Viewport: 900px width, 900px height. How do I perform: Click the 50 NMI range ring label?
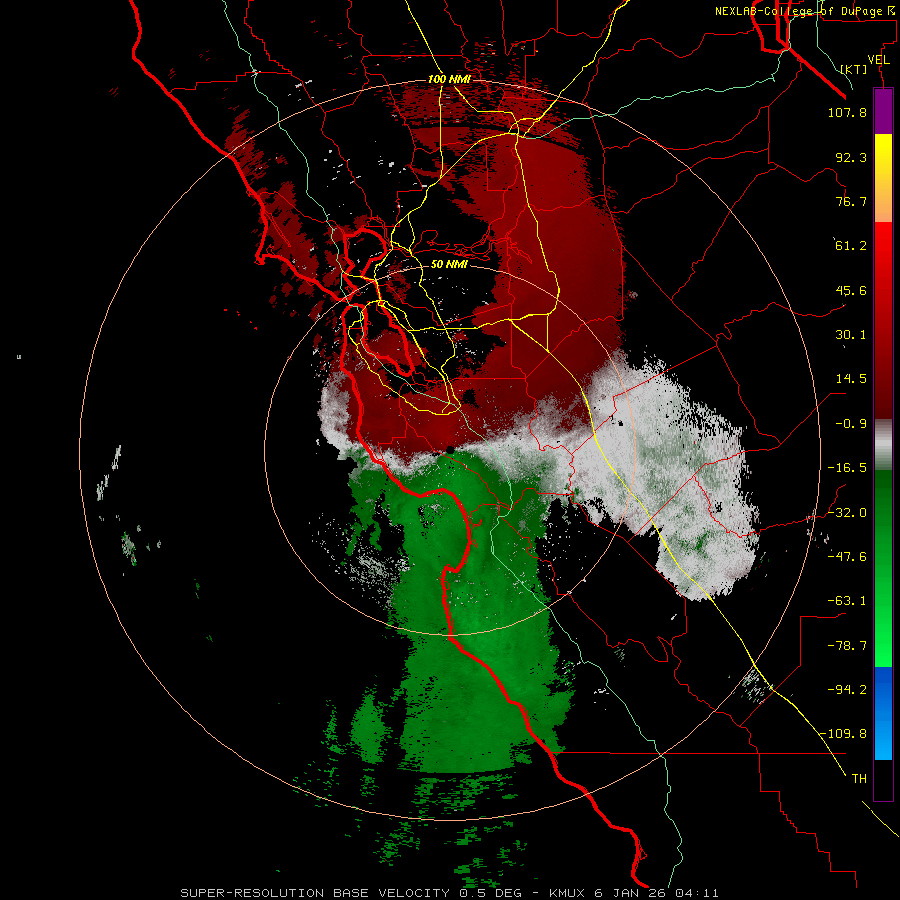point(449,265)
